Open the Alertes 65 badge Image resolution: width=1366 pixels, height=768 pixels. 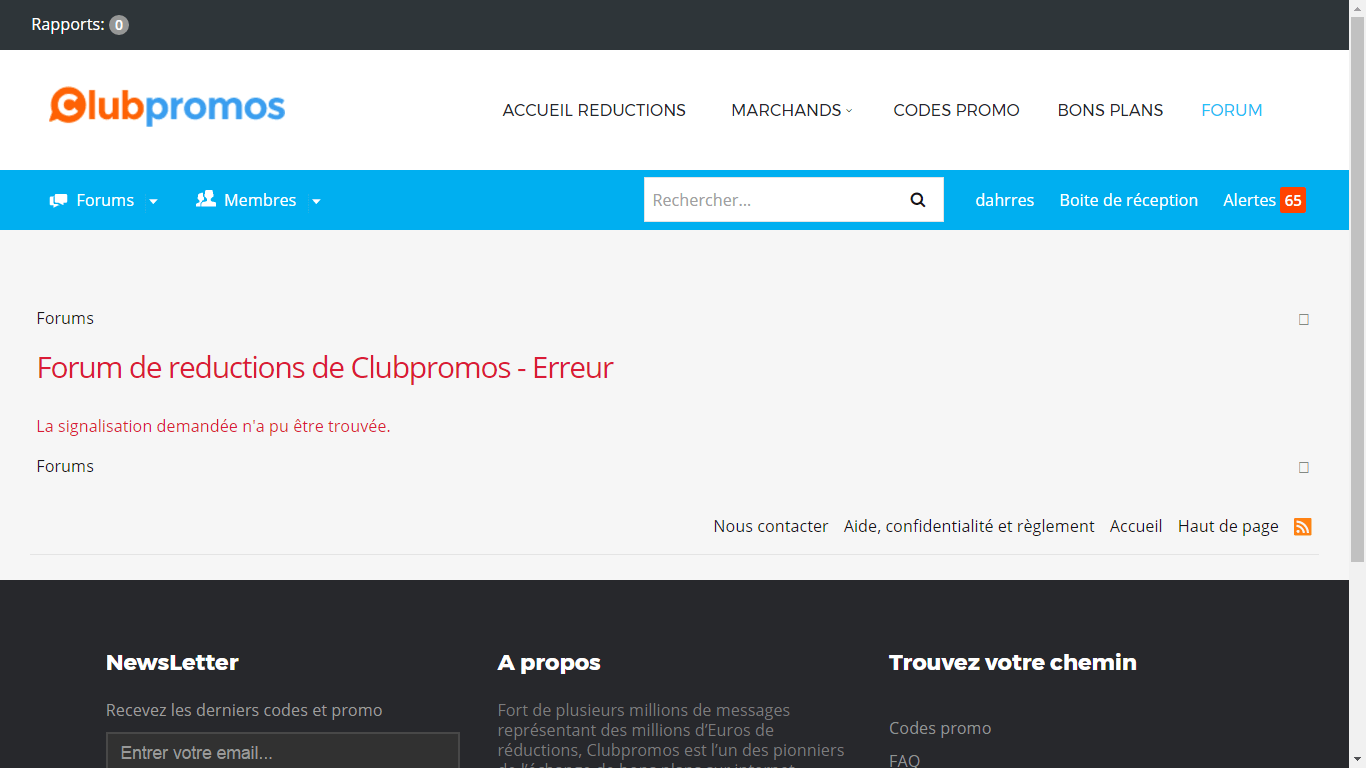(x=1292, y=200)
